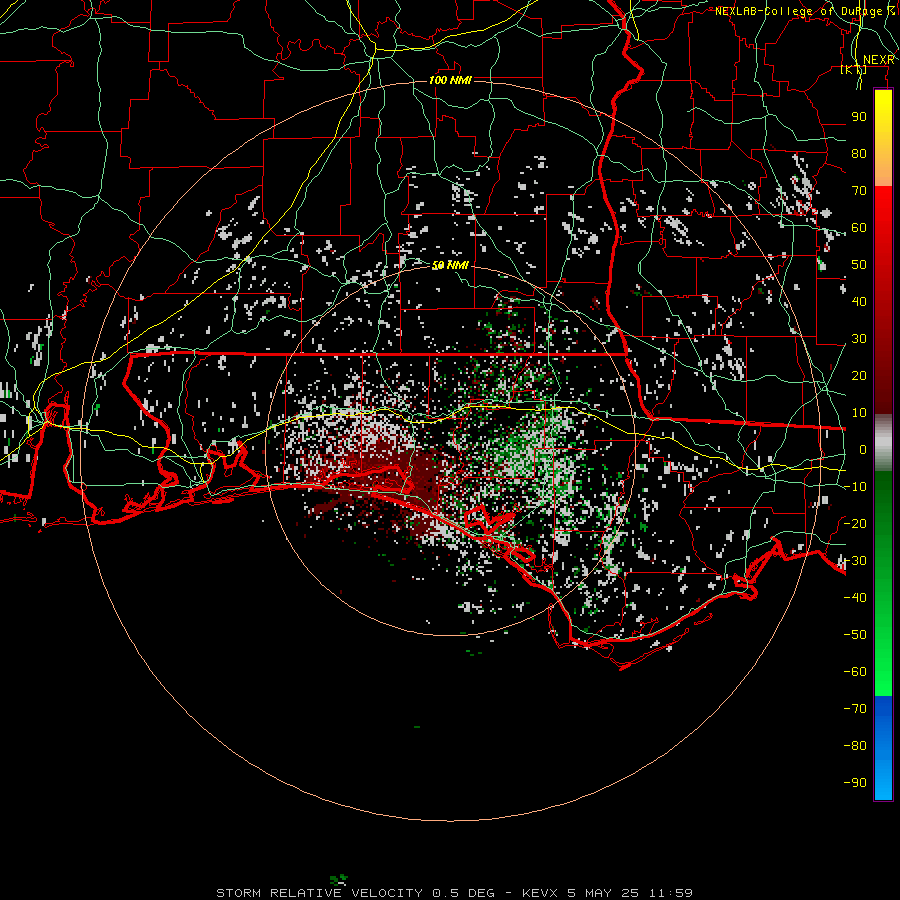
Task: Click the 20 value on velocity scale
Action: click(859, 375)
